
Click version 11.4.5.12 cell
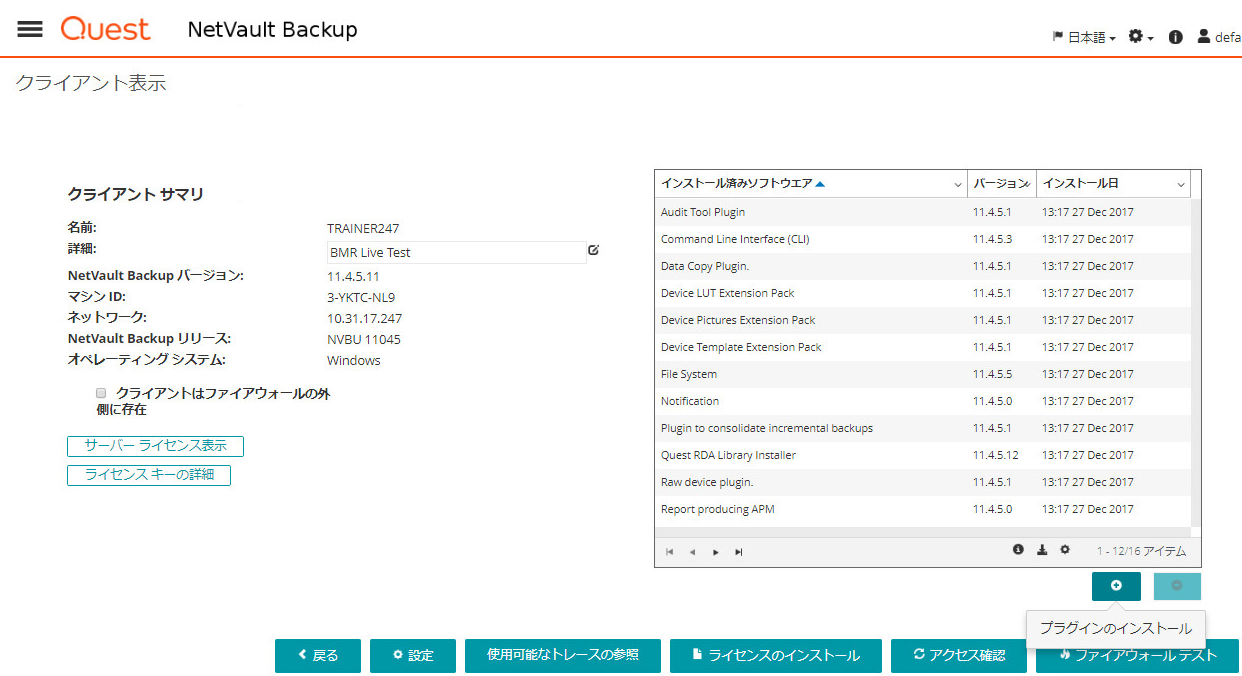pyautogui.click(x=995, y=455)
